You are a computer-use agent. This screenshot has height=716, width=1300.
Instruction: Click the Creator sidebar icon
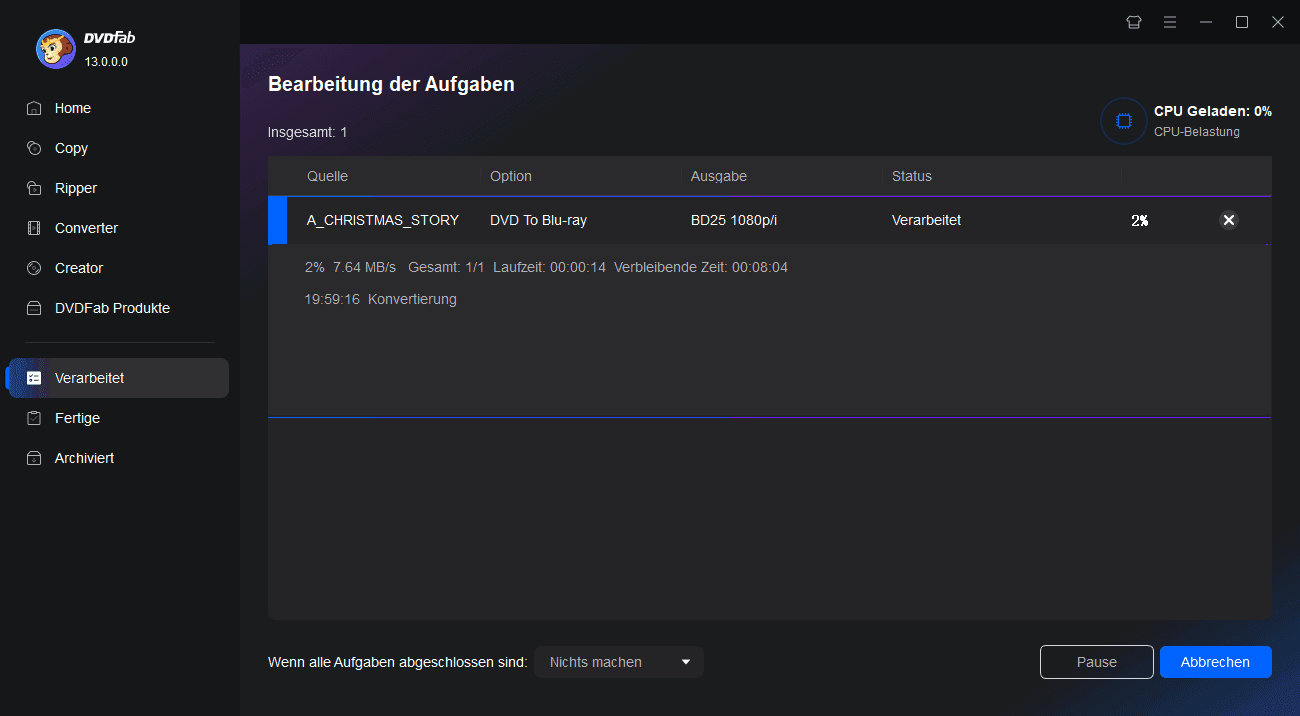34,268
